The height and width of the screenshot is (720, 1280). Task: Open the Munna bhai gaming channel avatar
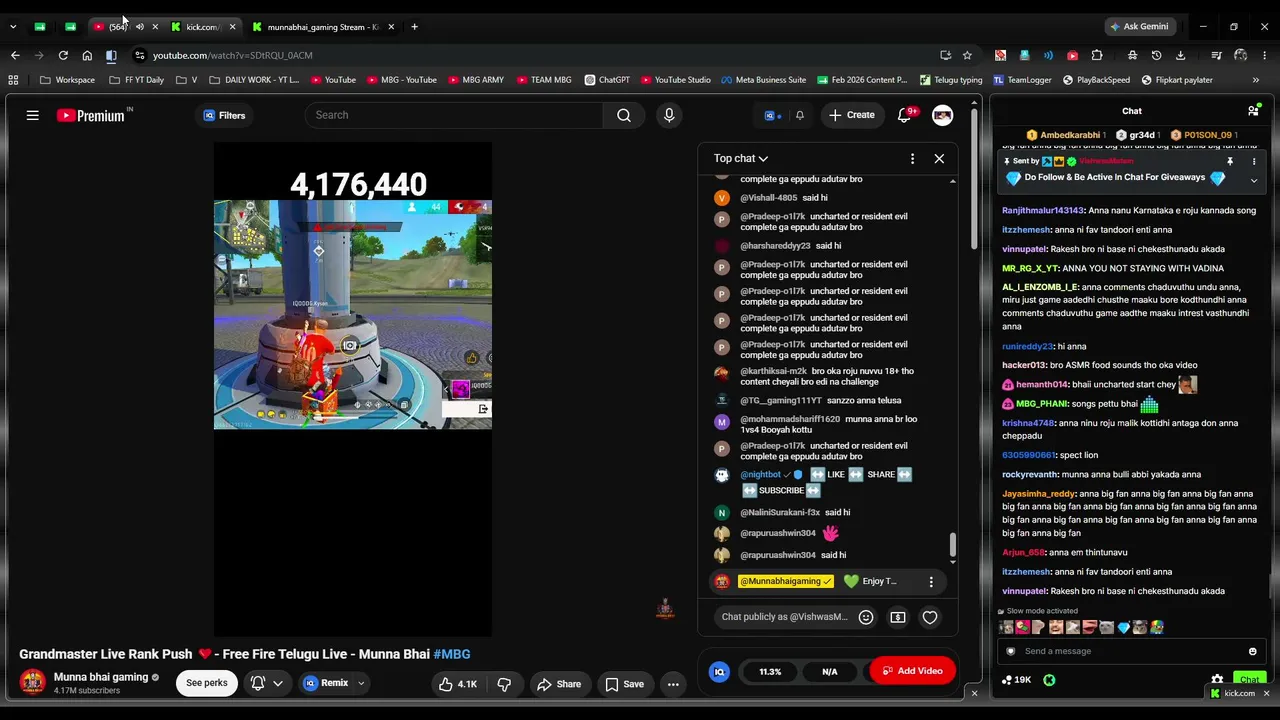(33, 683)
